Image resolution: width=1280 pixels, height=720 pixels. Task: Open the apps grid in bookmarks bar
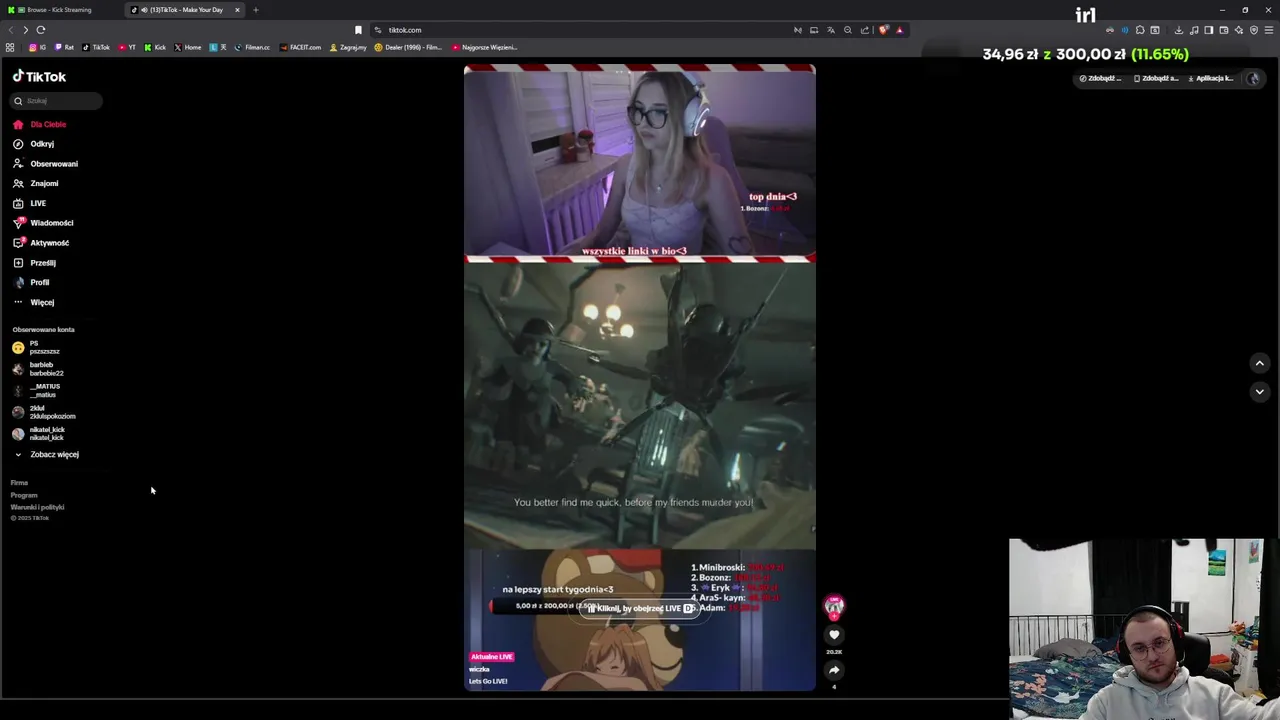(x=10, y=47)
